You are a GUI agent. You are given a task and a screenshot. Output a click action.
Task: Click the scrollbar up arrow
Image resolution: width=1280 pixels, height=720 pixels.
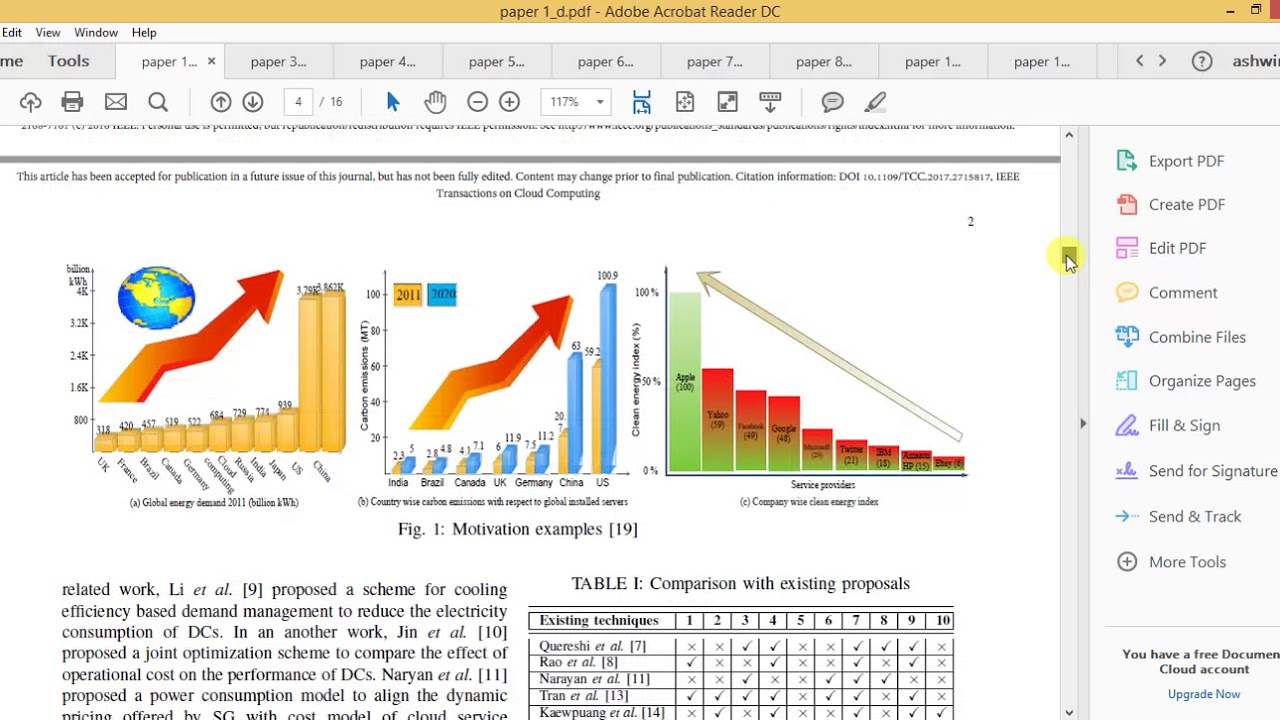click(1069, 135)
